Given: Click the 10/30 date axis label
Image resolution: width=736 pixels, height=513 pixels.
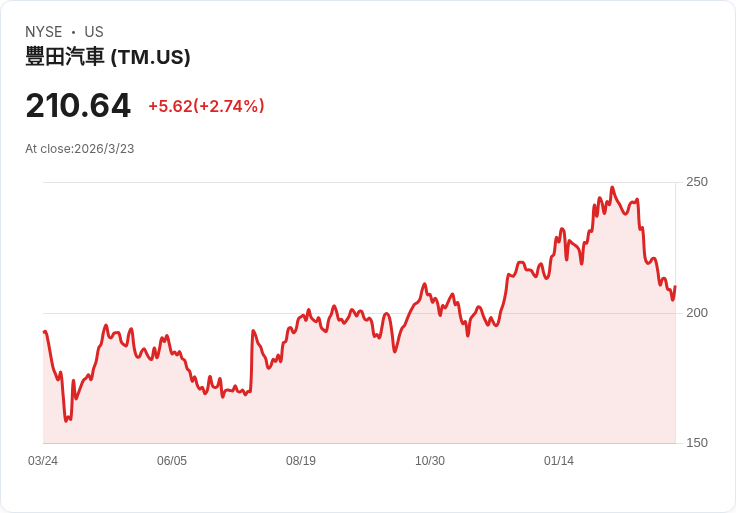Looking at the screenshot, I should 430,461.
